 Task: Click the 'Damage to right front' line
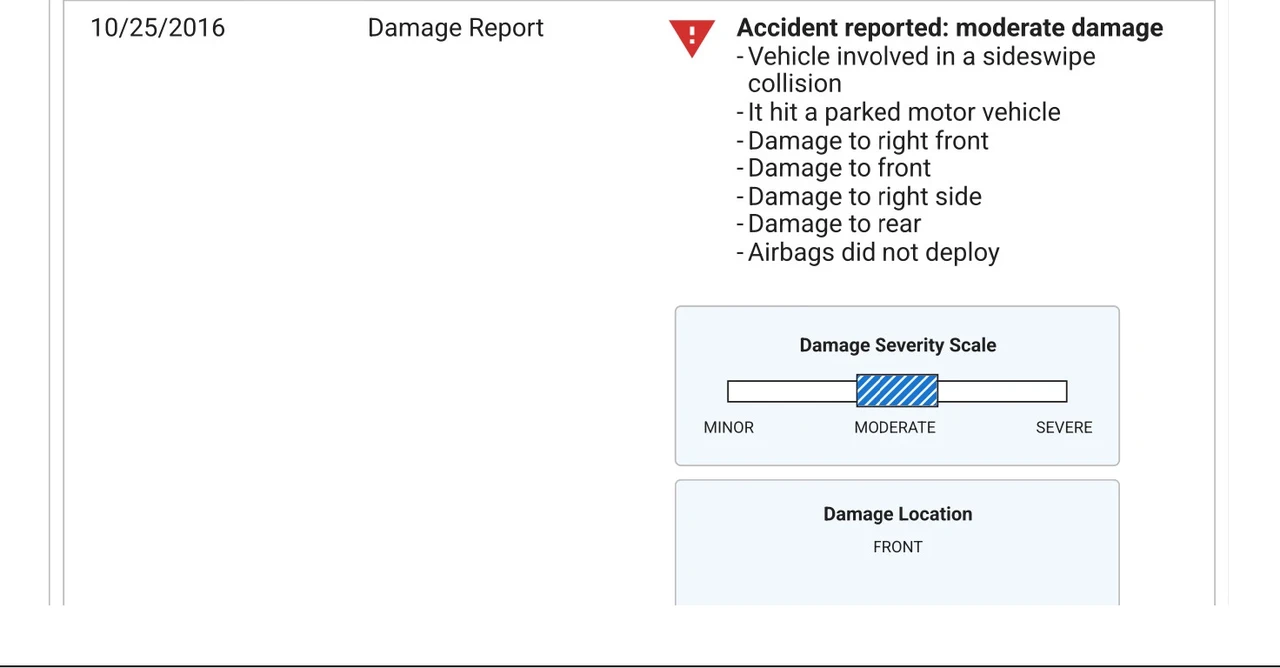point(863,140)
